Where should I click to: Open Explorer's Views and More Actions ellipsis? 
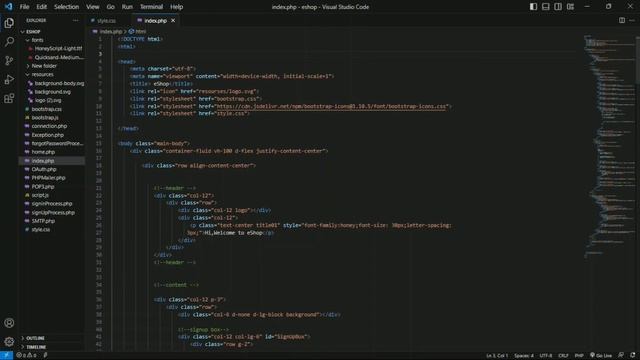[x=76, y=20]
